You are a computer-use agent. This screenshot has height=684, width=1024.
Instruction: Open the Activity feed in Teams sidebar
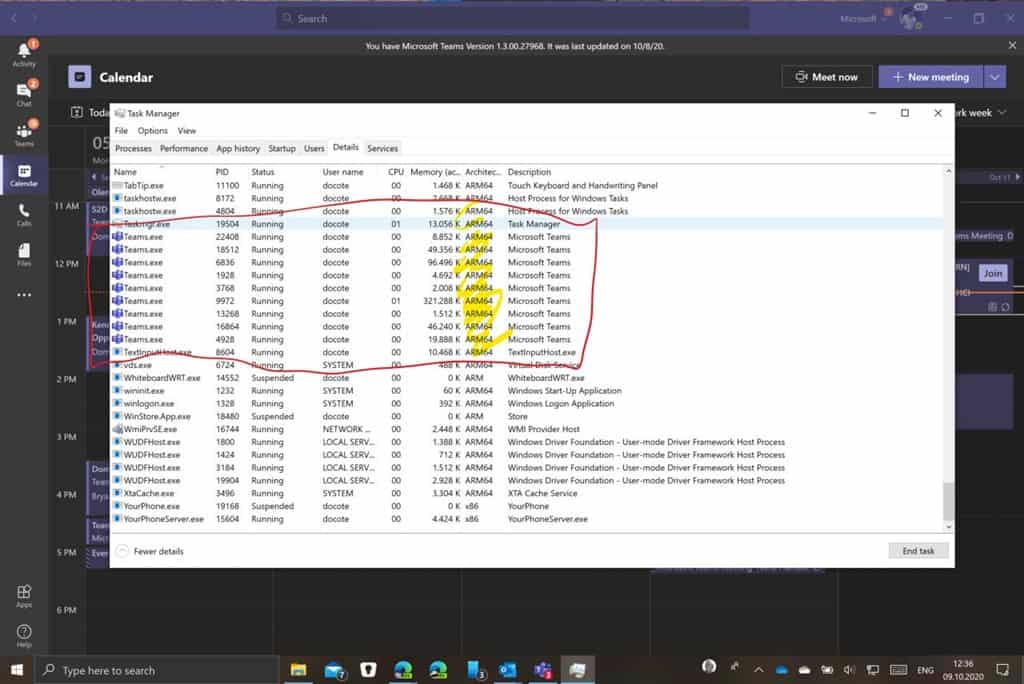coord(24,53)
